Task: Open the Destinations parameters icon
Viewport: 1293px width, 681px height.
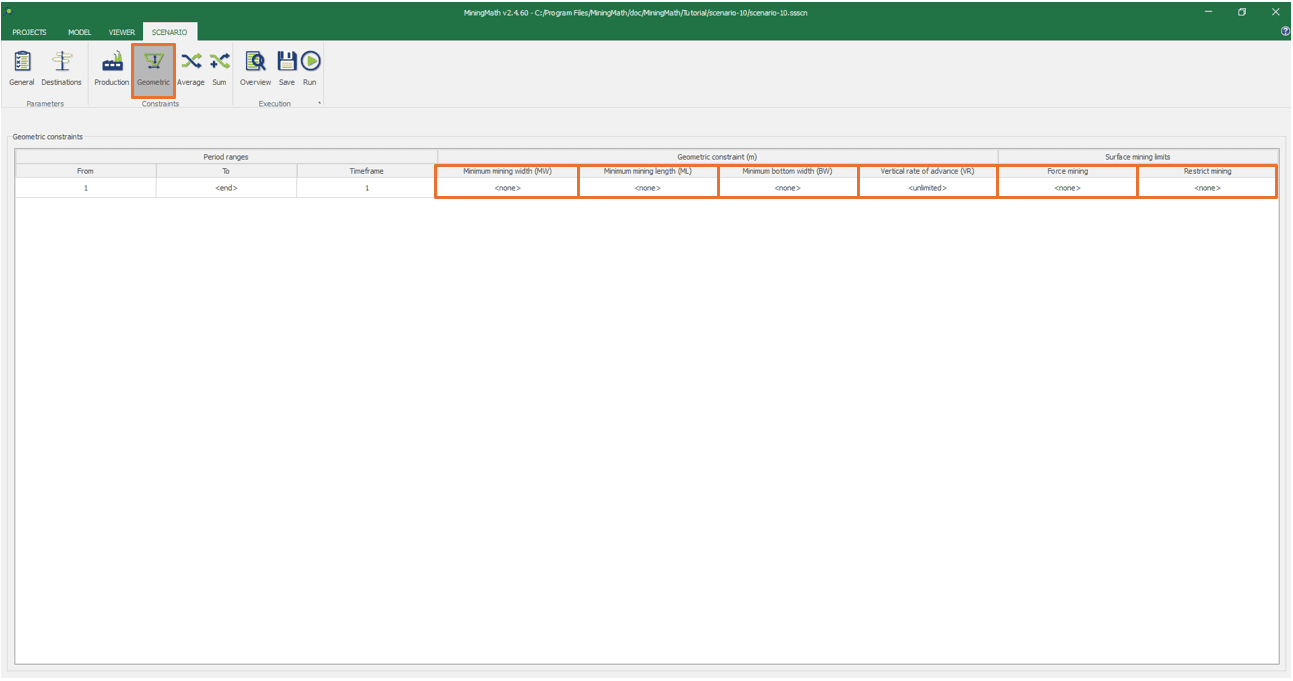Action: [x=61, y=68]
